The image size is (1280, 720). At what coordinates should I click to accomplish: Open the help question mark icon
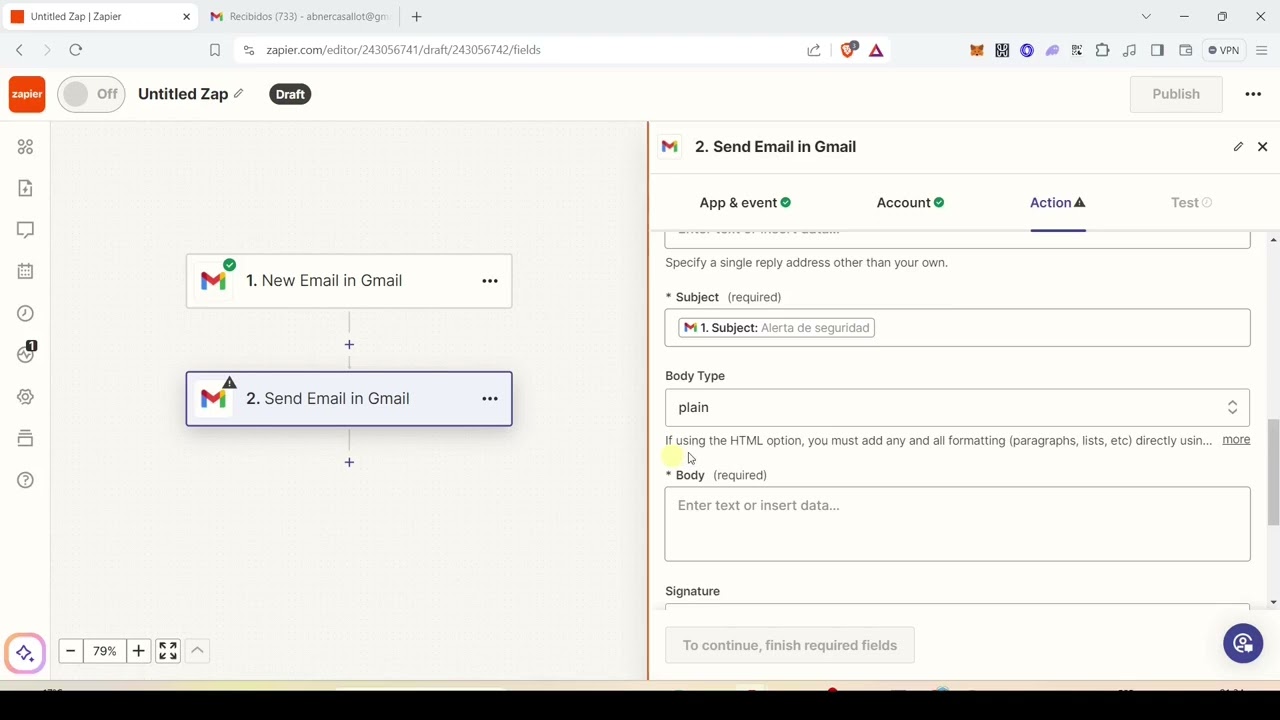coord(26,480)
